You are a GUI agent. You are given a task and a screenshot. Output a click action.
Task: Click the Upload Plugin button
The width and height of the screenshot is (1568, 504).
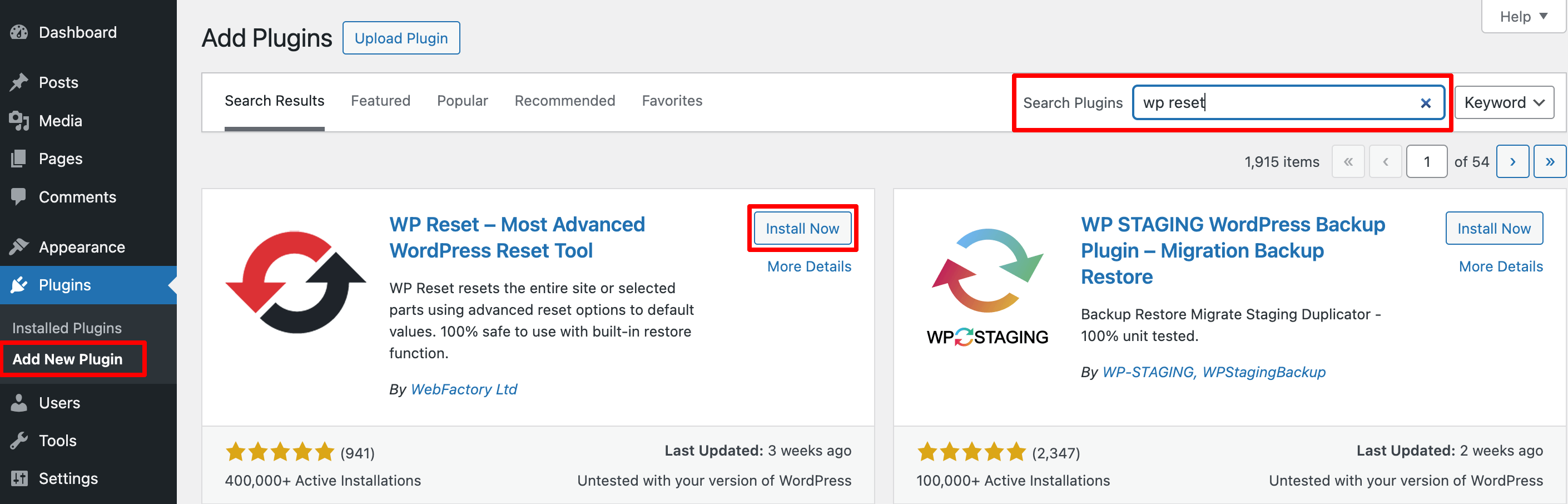(x=400, y=38)
